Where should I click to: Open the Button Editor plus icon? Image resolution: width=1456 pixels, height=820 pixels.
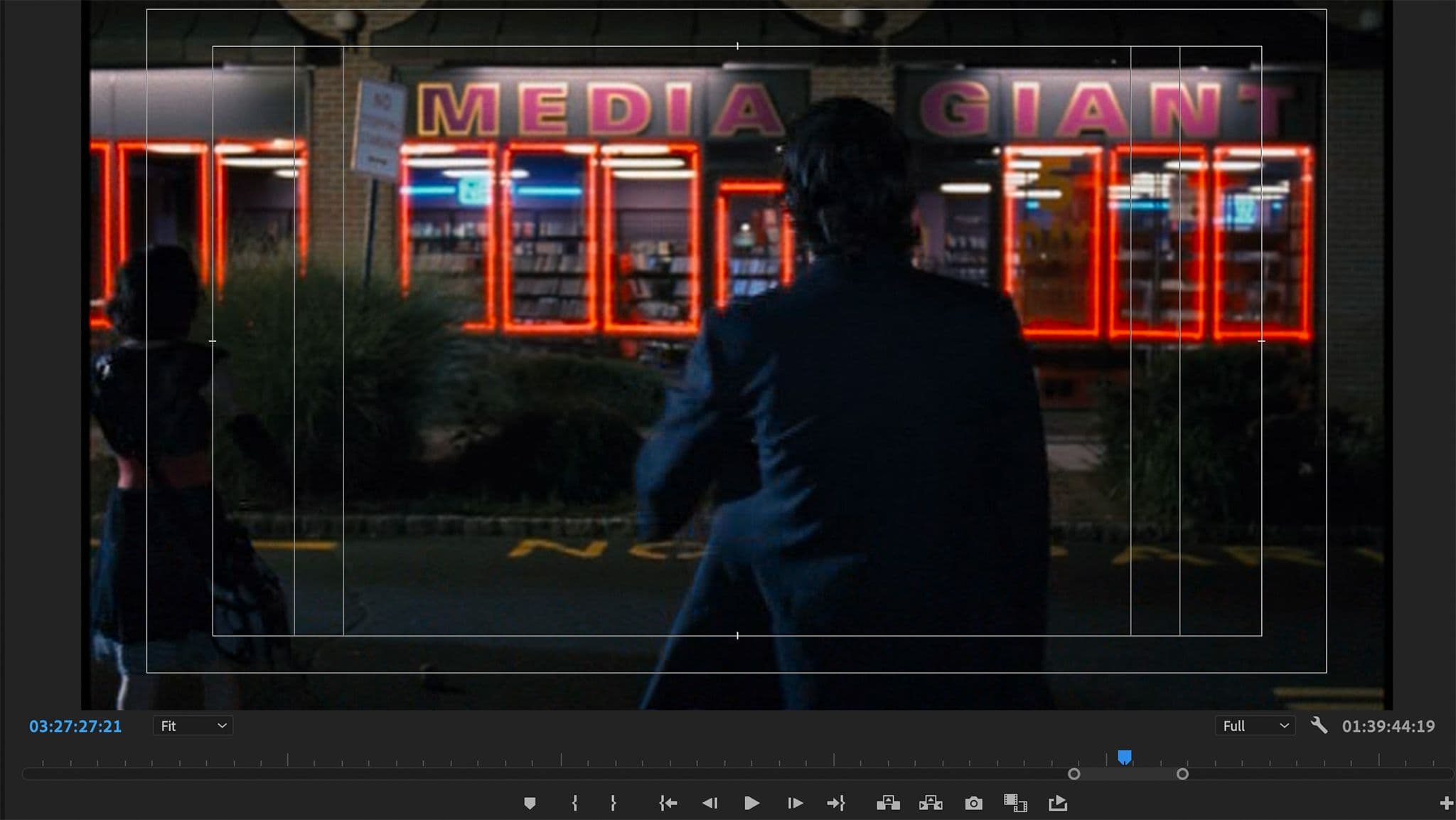[1445, 803]
